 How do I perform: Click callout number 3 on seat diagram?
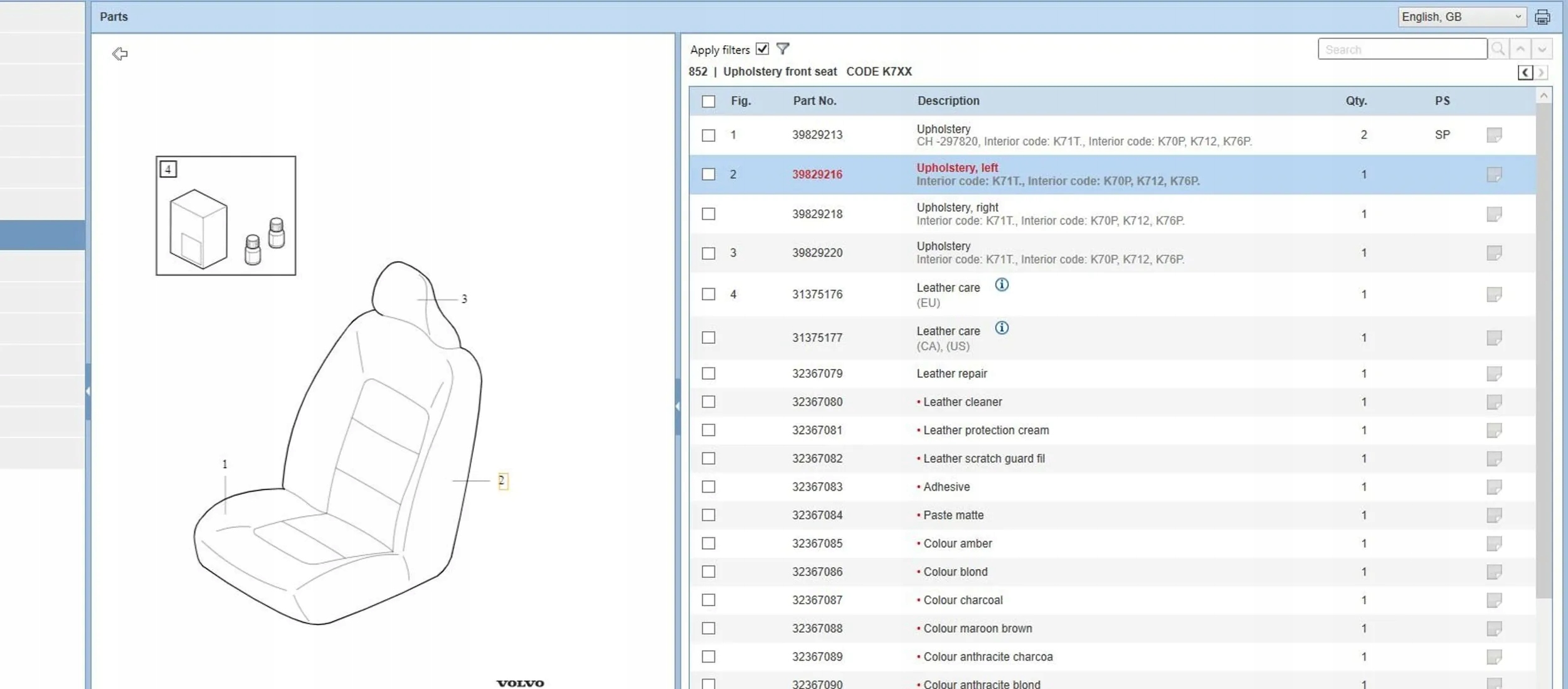pyautogui.click(x=464, y=299)
